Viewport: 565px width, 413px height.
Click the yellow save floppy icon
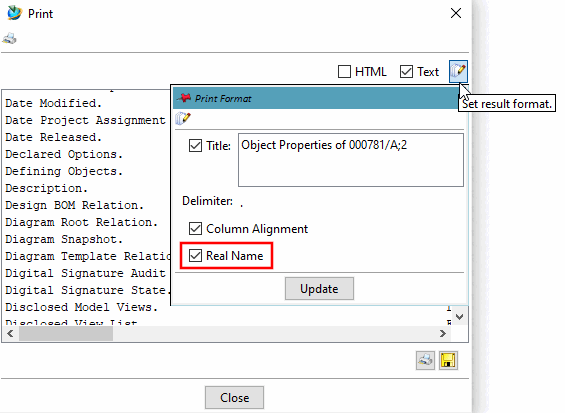[448, 360]
